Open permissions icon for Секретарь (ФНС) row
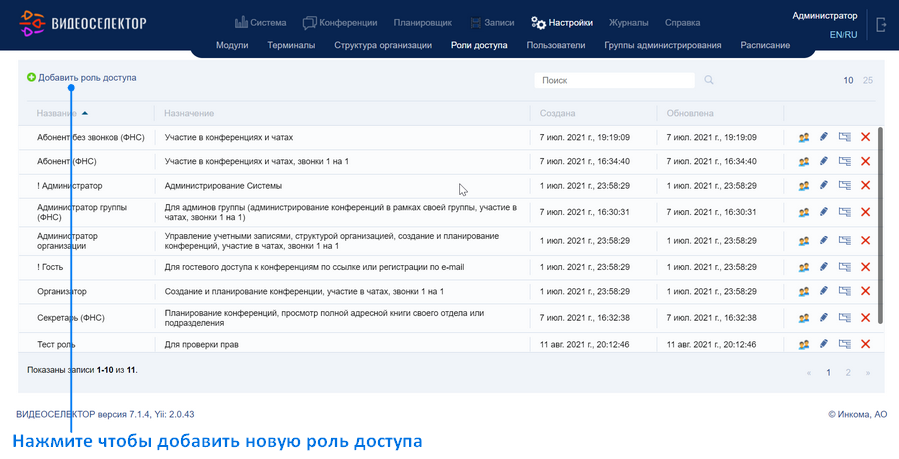Image resolution: width=899 pixels, height=459 pixels. point(845,317)
